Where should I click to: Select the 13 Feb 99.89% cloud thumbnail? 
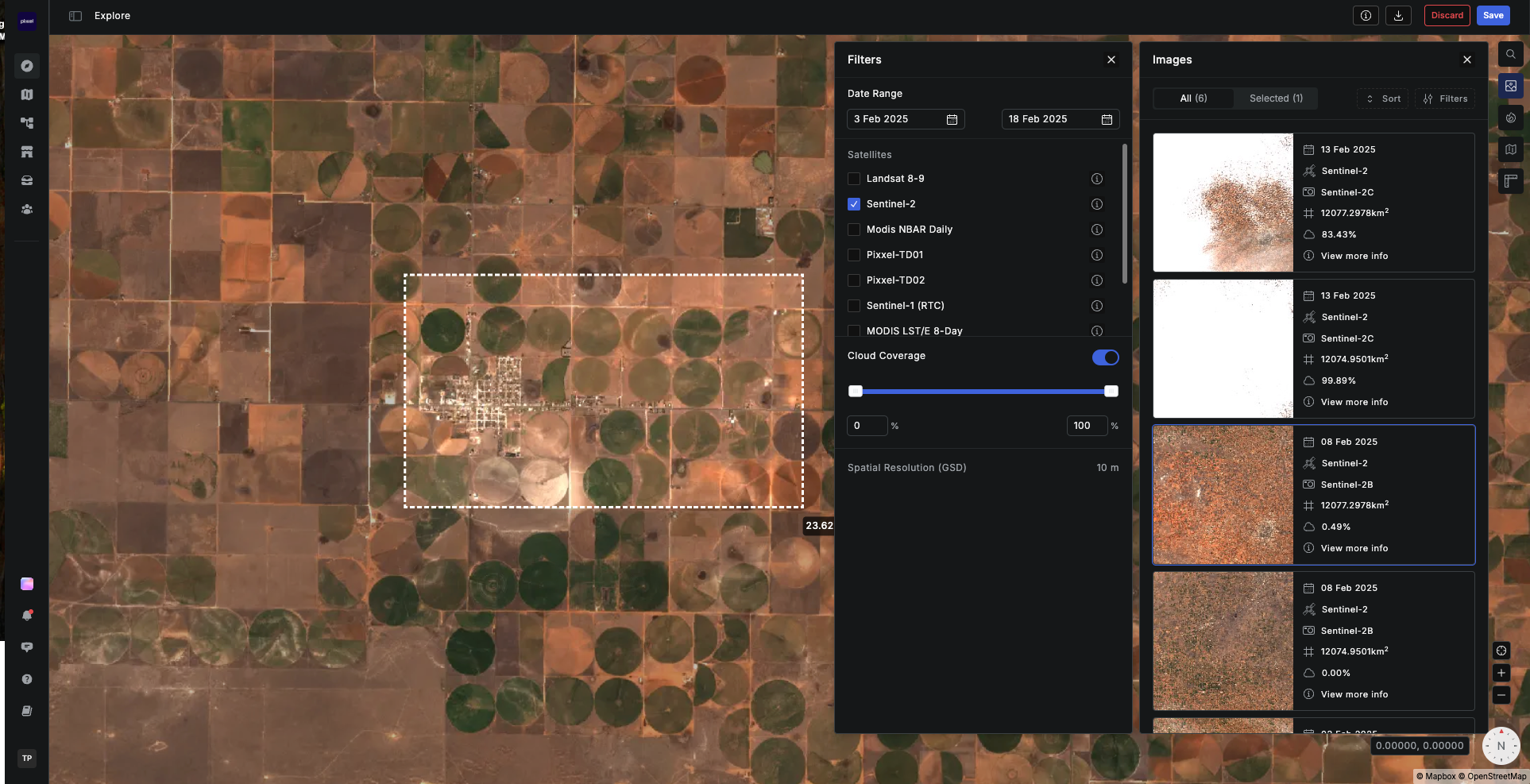click(1223, 349)
